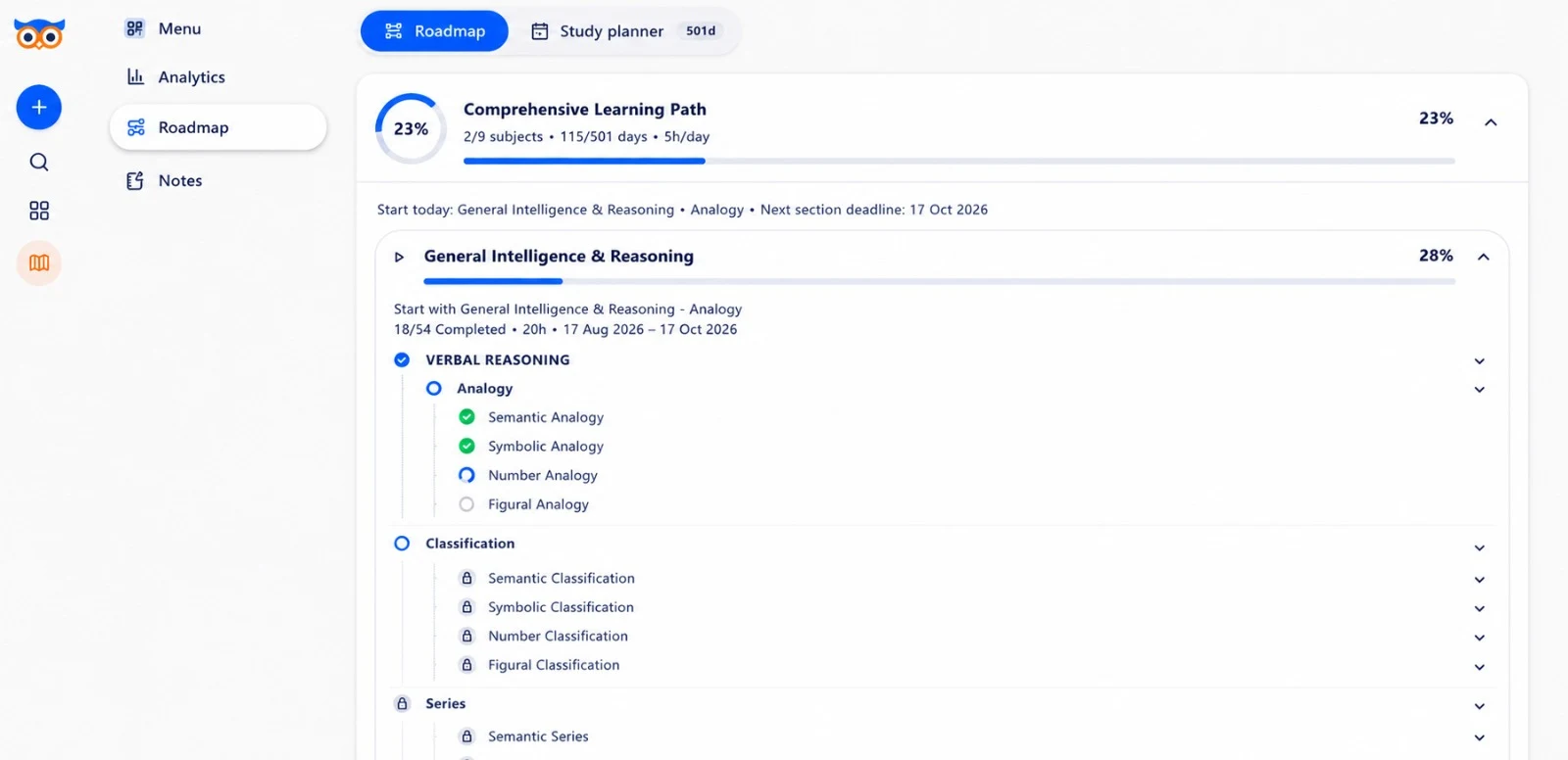
Task: Expand the Series row chevron
Action: coord(1480,706)
